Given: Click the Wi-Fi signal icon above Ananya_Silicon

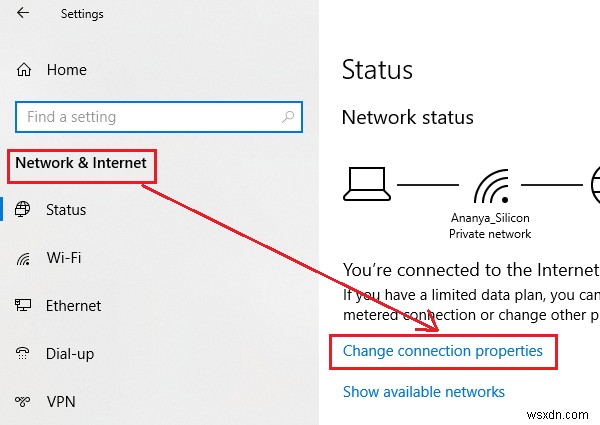Looking at the screenshot, I should point(490,185).
